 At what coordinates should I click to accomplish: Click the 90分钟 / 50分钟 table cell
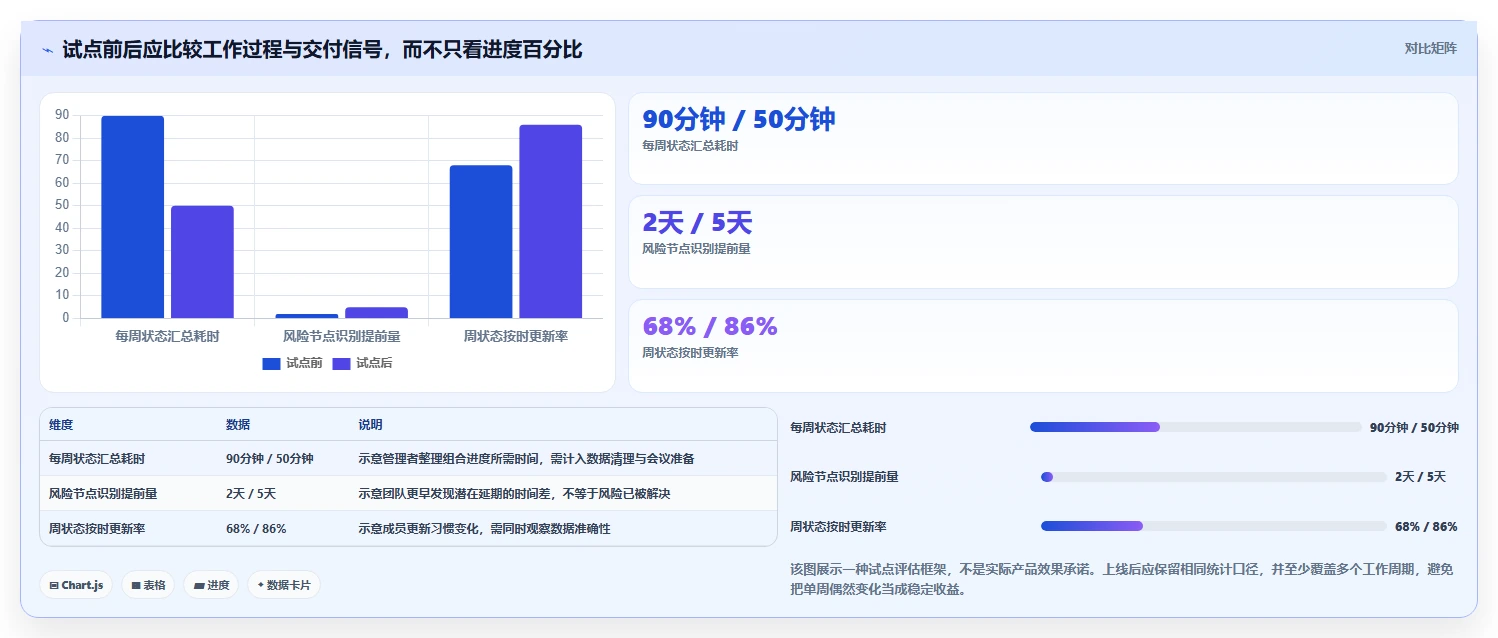tap(270, 459)
